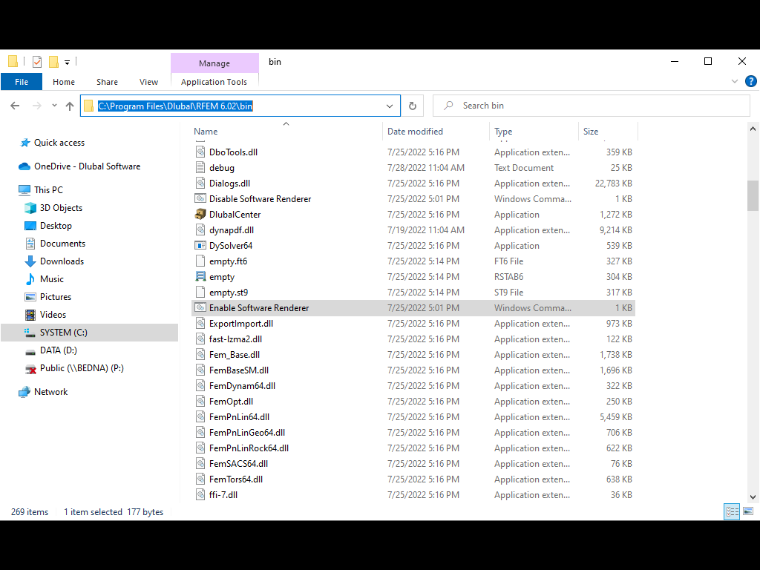Click the address bar path field

point(238,106)
